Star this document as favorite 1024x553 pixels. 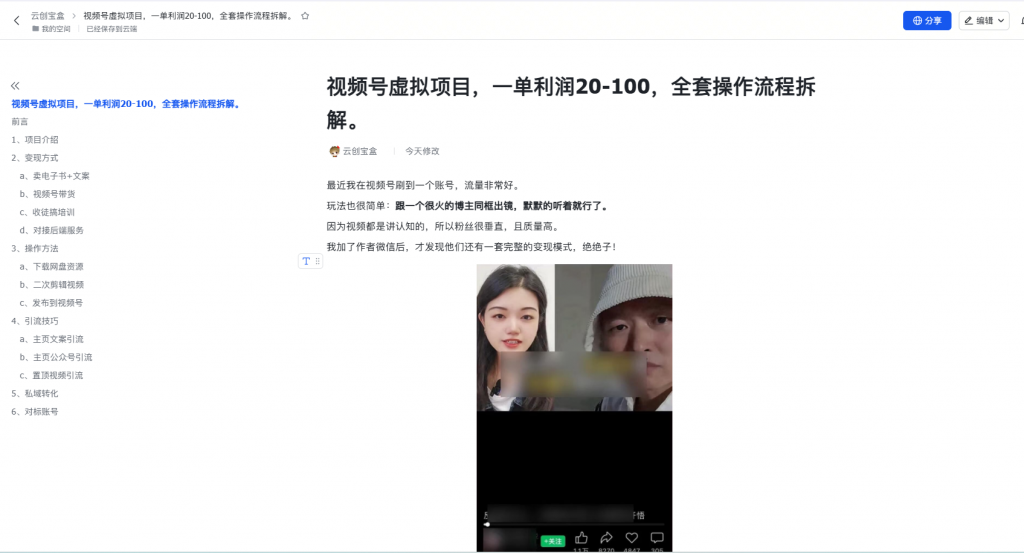(x=305, y=16)
